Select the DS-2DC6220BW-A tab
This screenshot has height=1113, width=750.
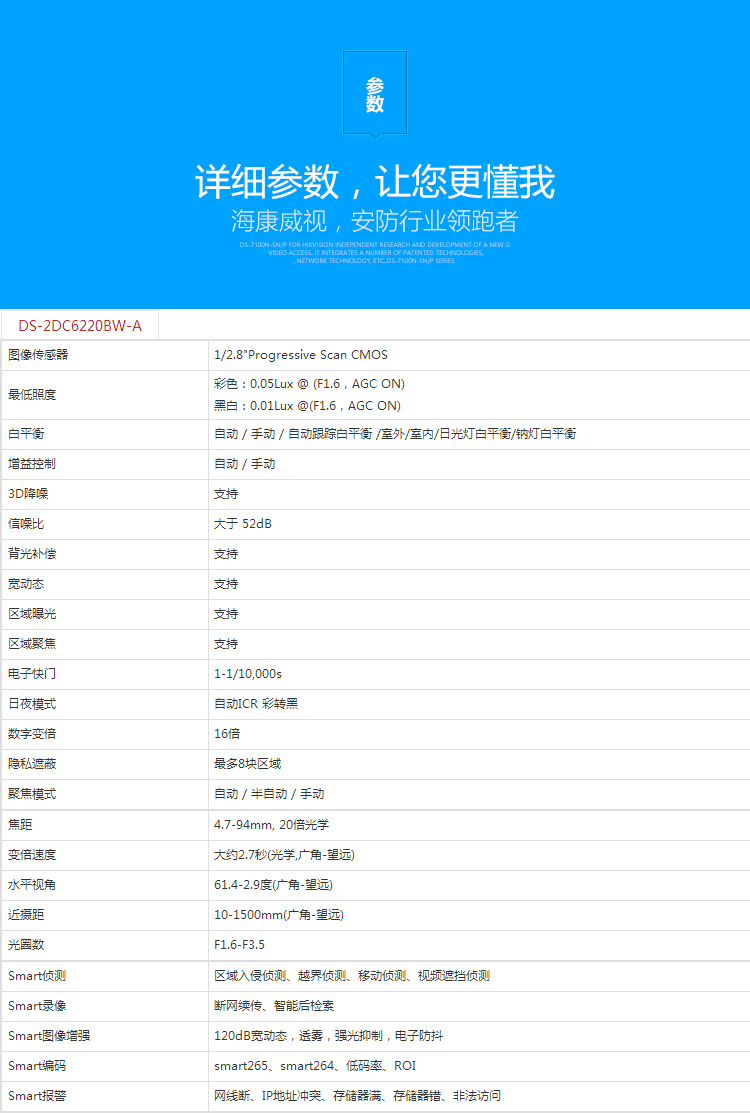click(80, 325)
